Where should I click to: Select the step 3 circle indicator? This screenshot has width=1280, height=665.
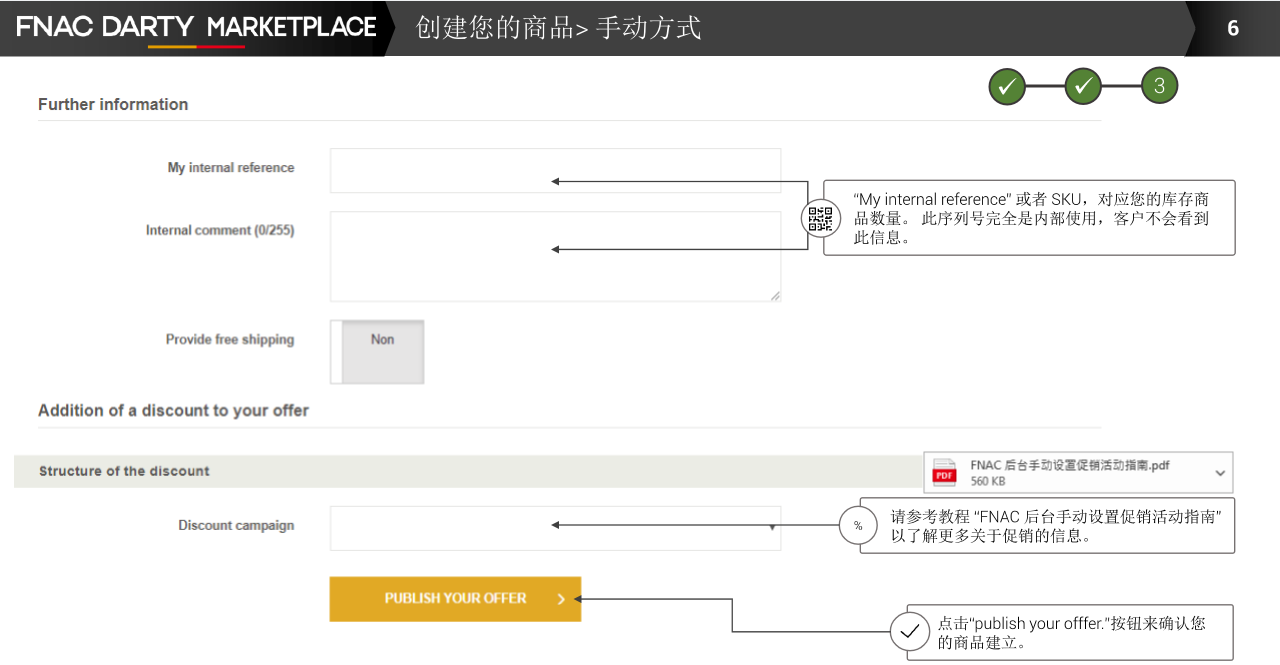[x=1159, y=86]
